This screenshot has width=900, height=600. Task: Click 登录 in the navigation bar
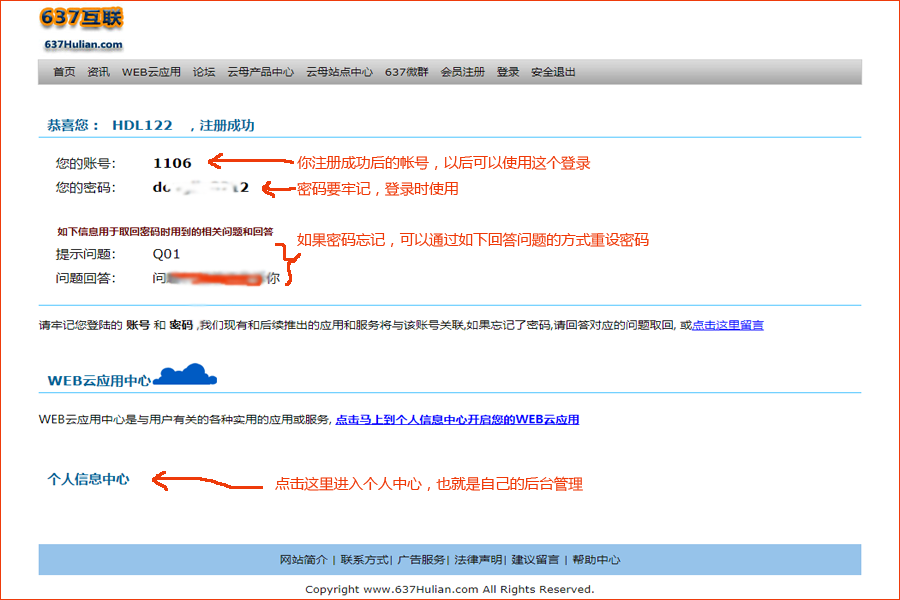click(508, 72)
